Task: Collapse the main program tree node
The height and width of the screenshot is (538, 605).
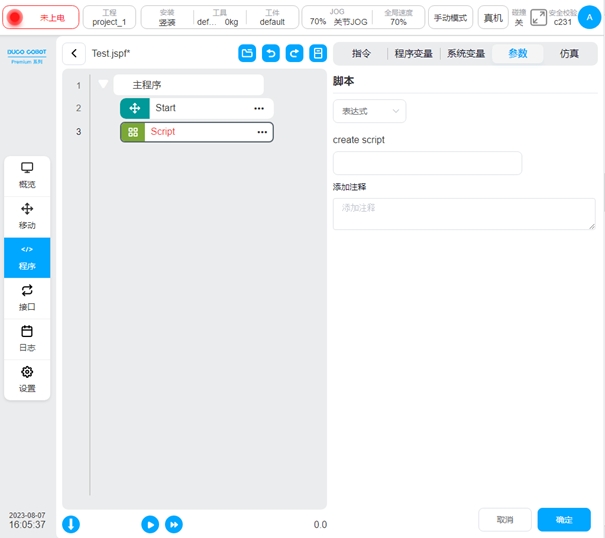Action: click(103, 85)
